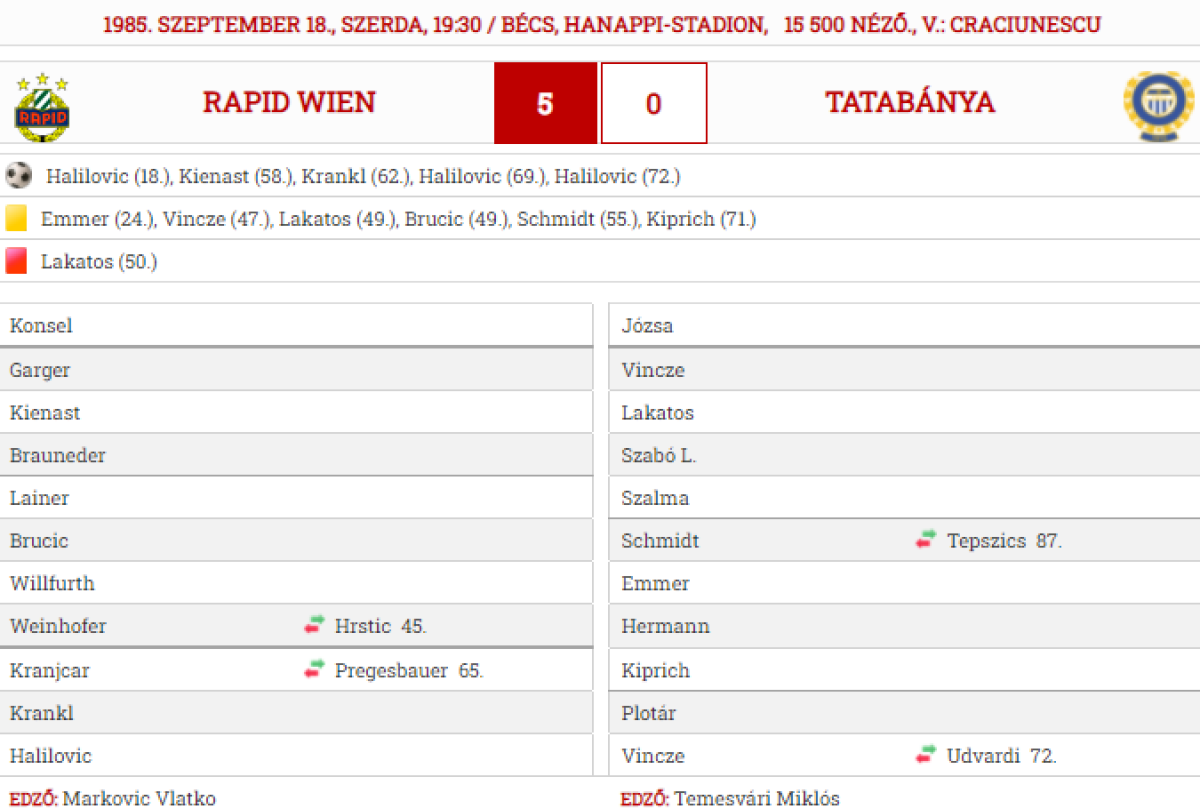Open the RAPID WIEN team name
This screenshot has height=809, width=1200.
pos(289,103)
